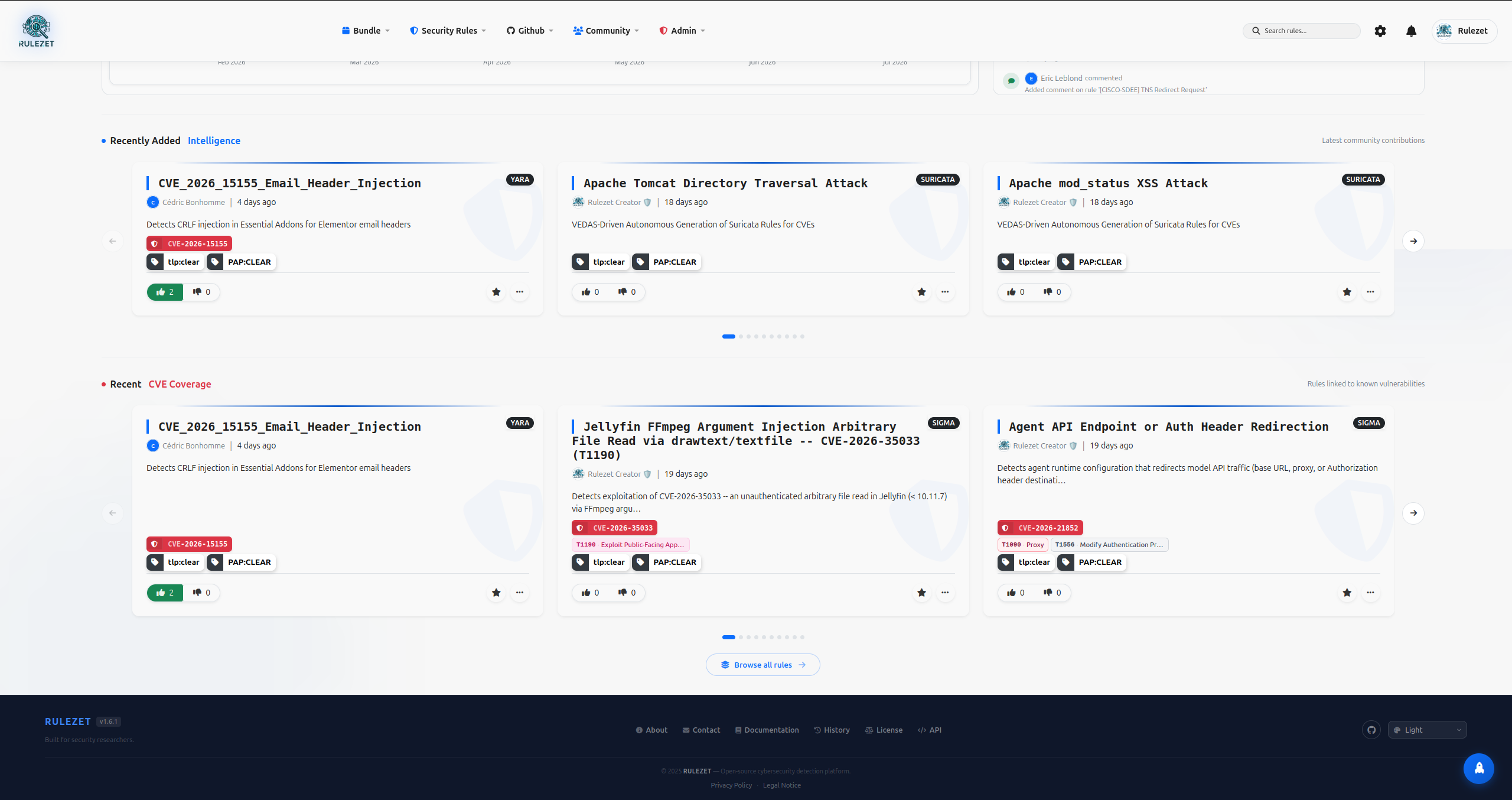Expand the Admin dropdown menu
Image resolution: width=1512 pixels, height=800 pixels.
682,31
